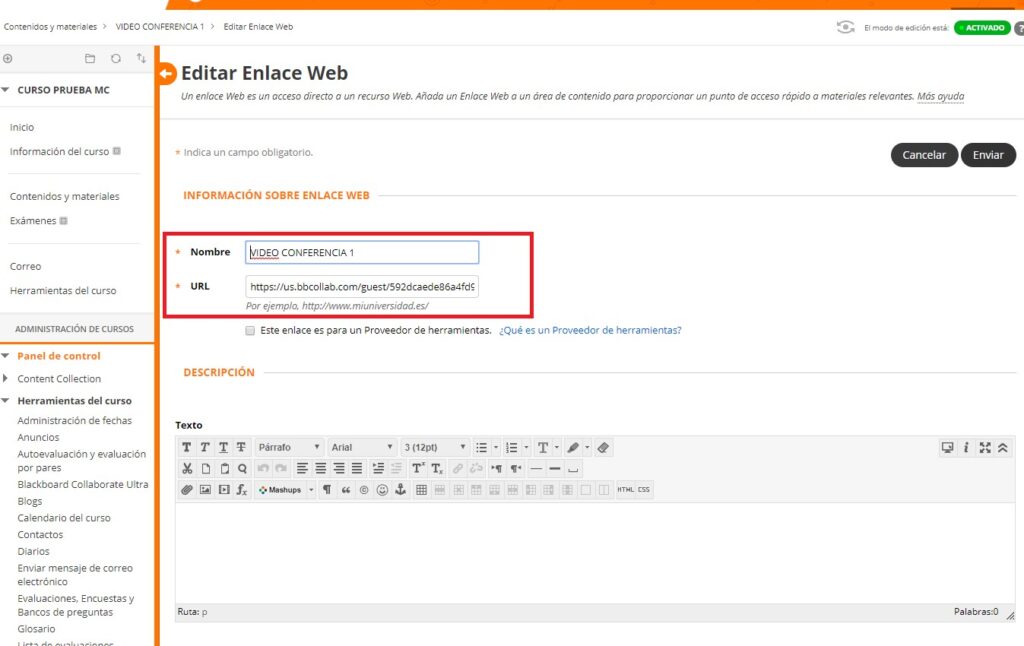Toggle edit mode ACTIVADO switch
Image resolution: width=1024 pixels, height=646 pixels.
981,28
